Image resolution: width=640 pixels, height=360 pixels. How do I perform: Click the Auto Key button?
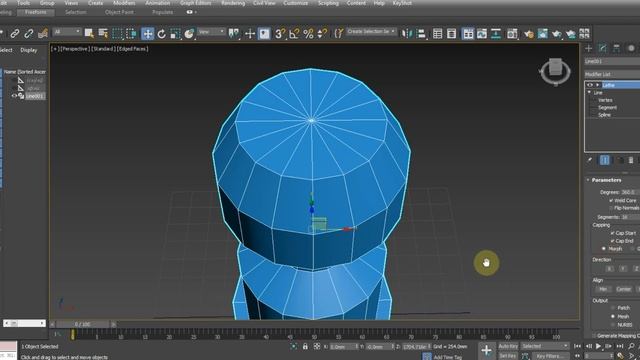tap(508, 347)
